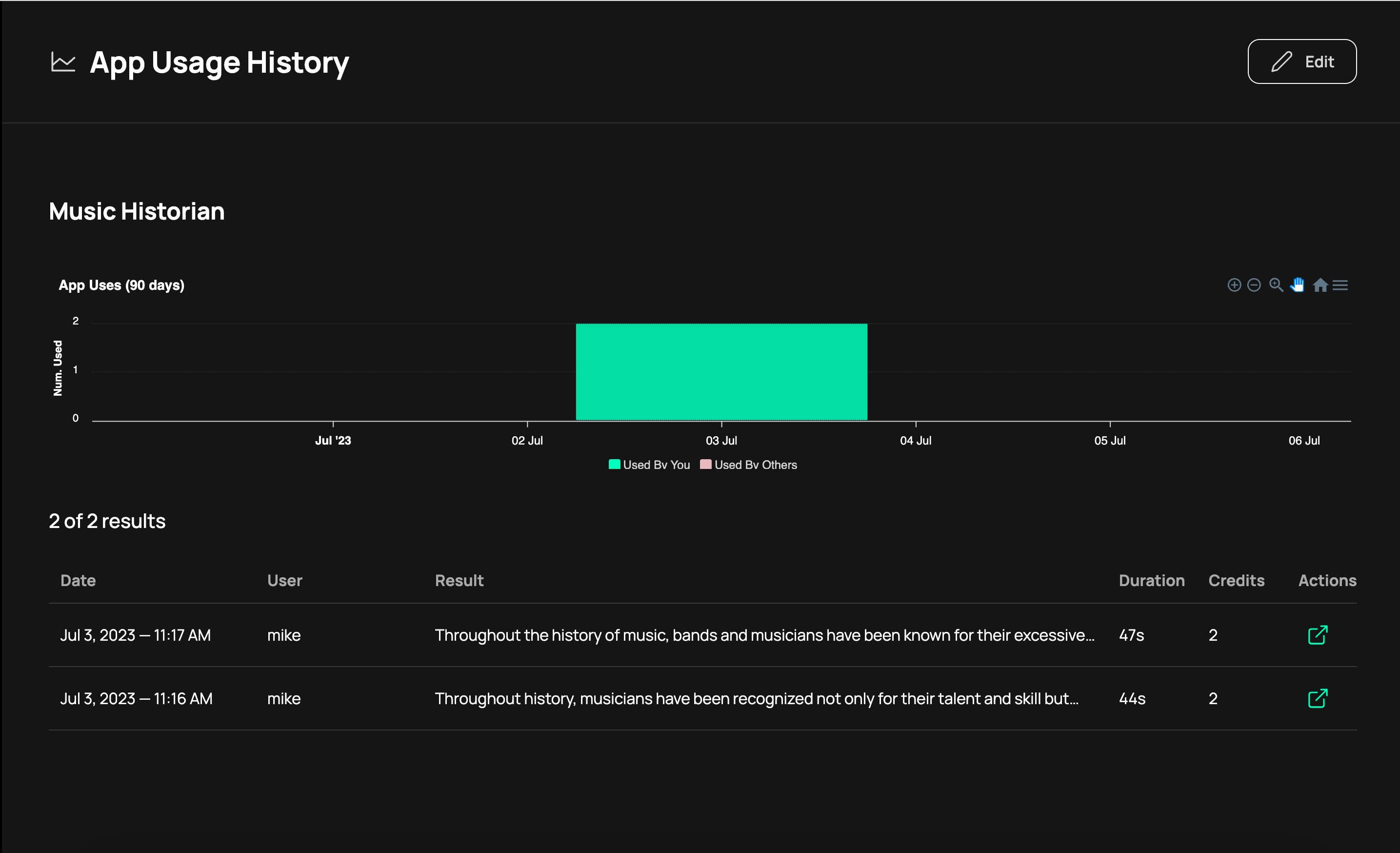Open the chart hamburger menu

click(x=1340, y=284)
